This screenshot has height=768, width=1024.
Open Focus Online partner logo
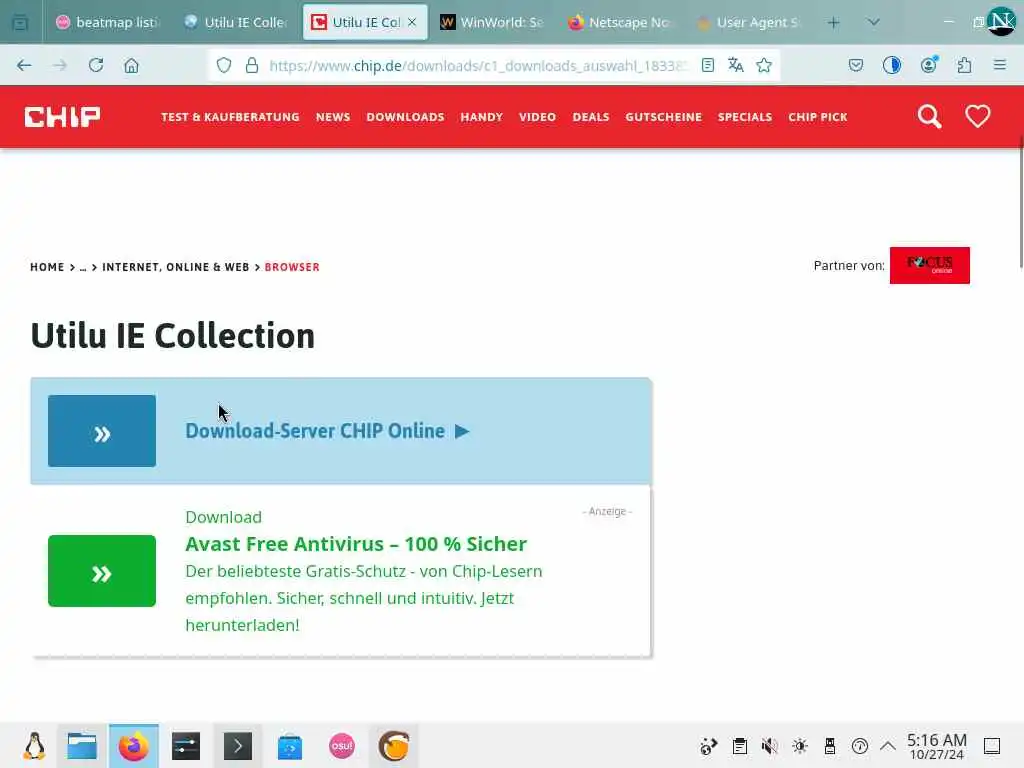[929, 265]
